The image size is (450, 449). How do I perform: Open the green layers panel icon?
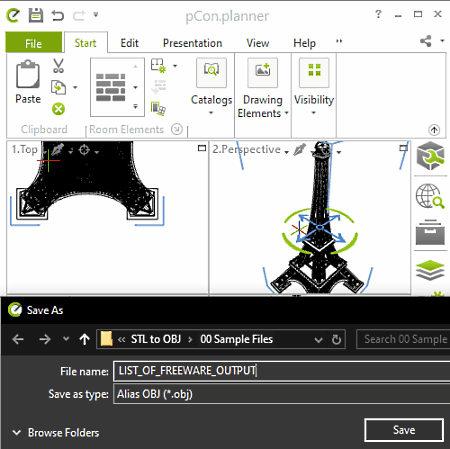[x=430, y=270]
